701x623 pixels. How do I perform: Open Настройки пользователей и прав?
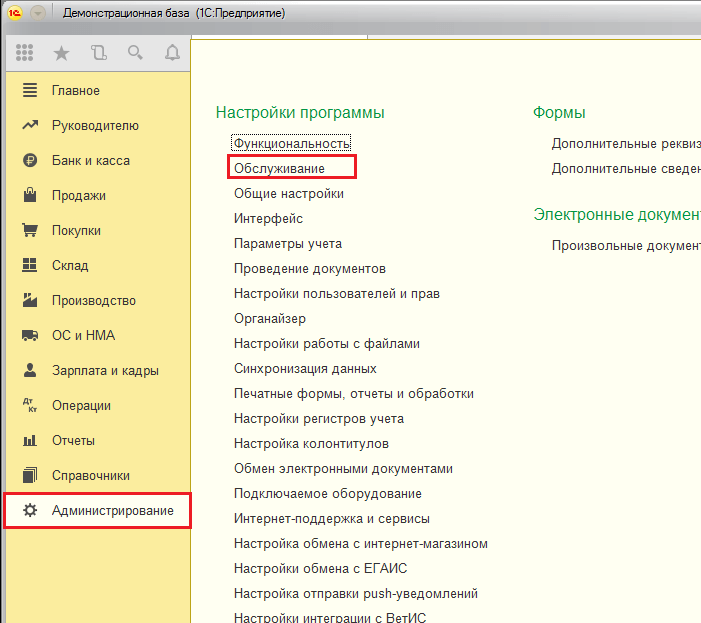(x=337, y=294)
